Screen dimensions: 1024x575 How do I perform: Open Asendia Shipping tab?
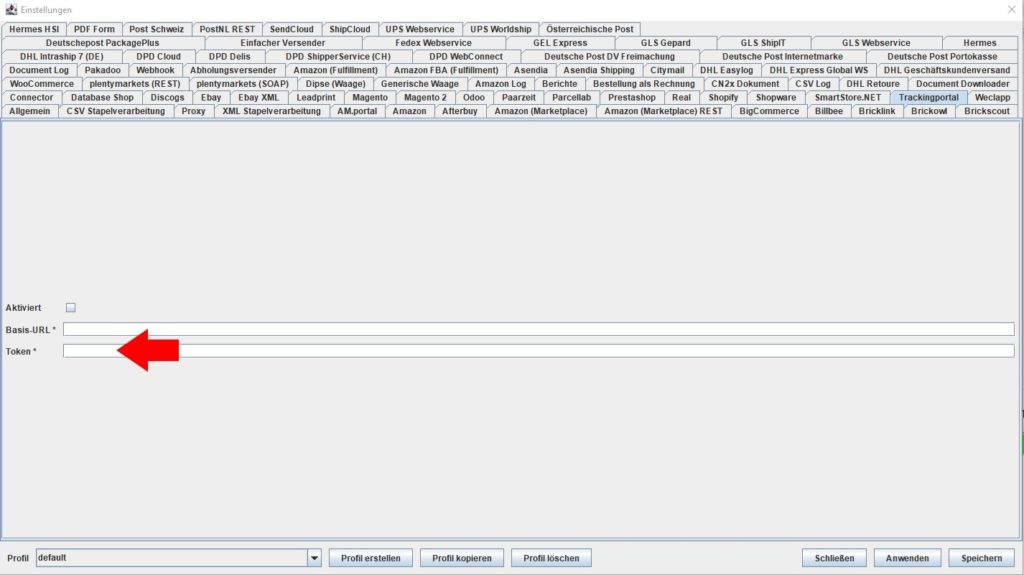point(599,71)
